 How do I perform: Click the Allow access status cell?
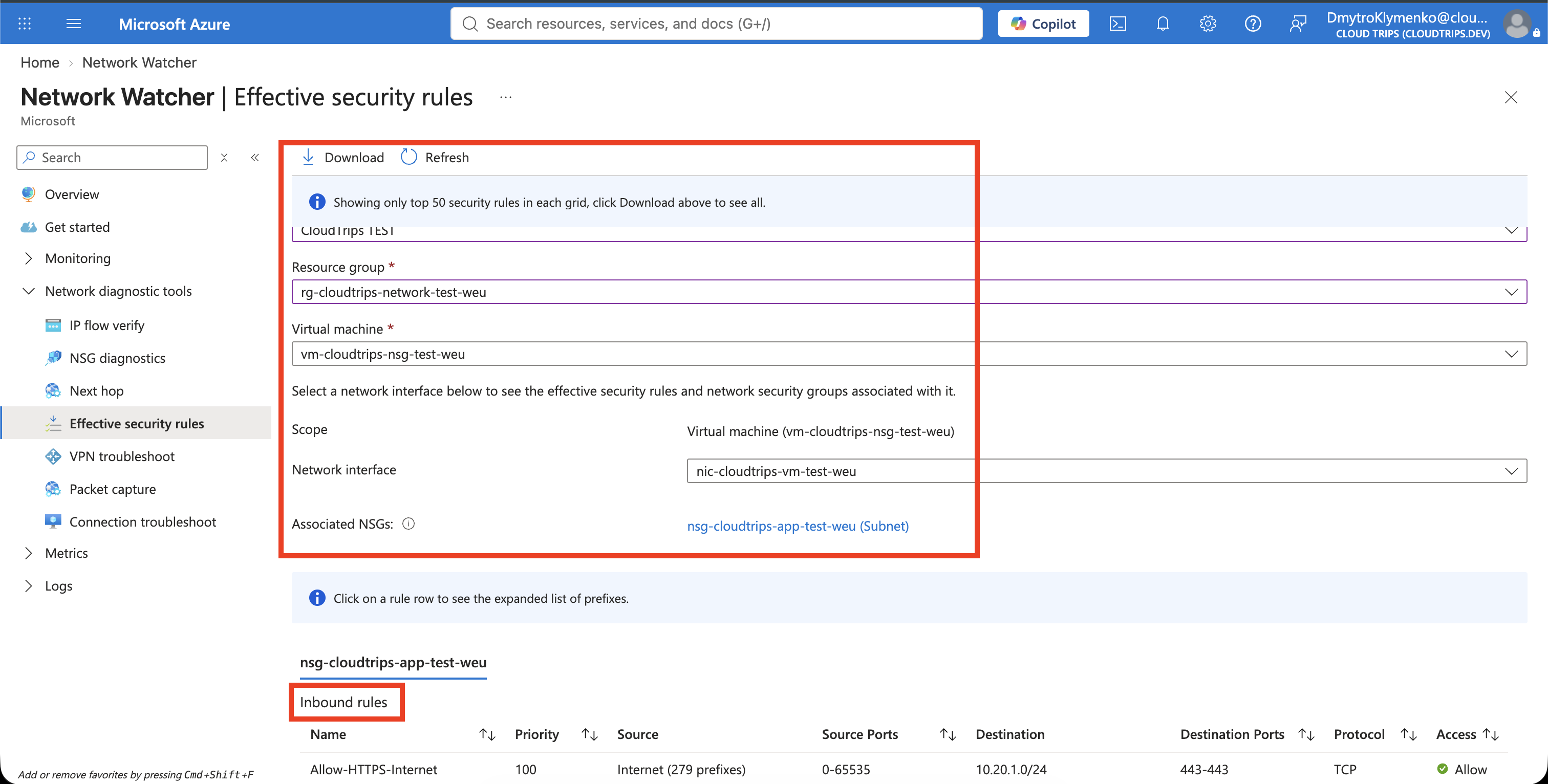(x=1462, y=770)
